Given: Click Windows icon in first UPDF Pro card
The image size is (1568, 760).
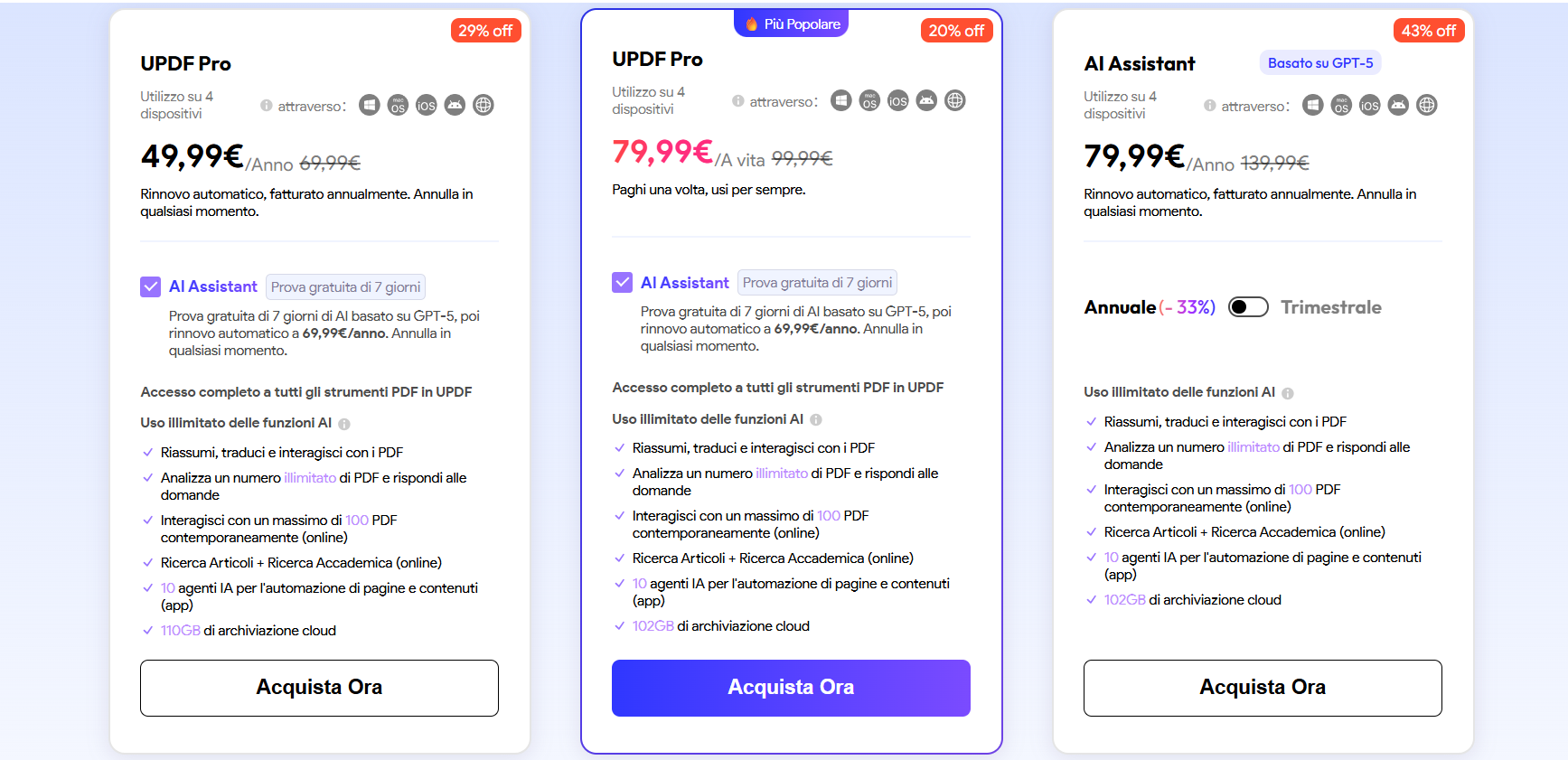Looking at the screenshot, I should coord(369,105).
